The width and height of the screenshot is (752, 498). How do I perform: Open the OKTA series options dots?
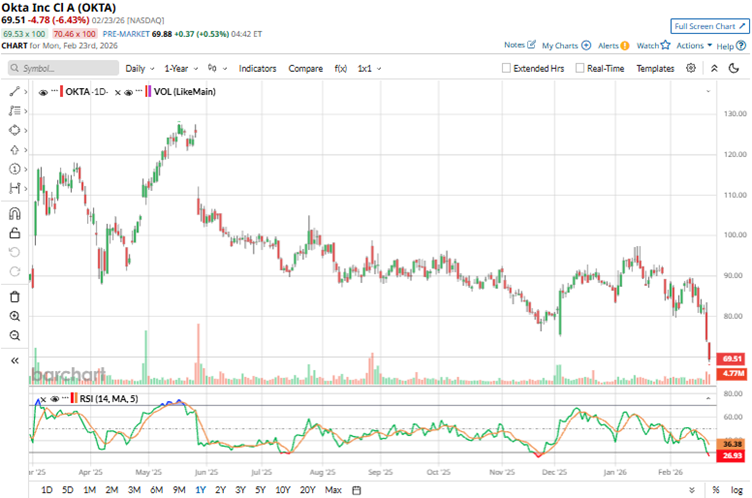point(54,90)
